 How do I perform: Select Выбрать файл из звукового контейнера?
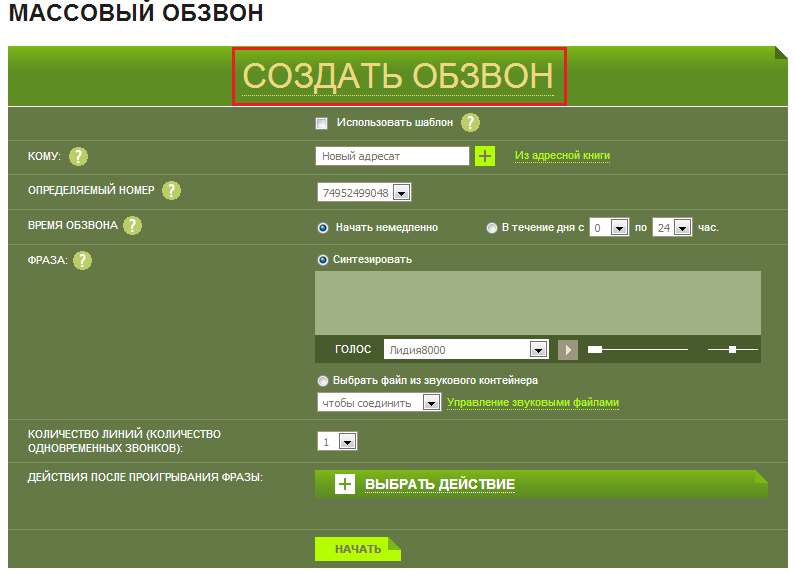click(323, 381)
